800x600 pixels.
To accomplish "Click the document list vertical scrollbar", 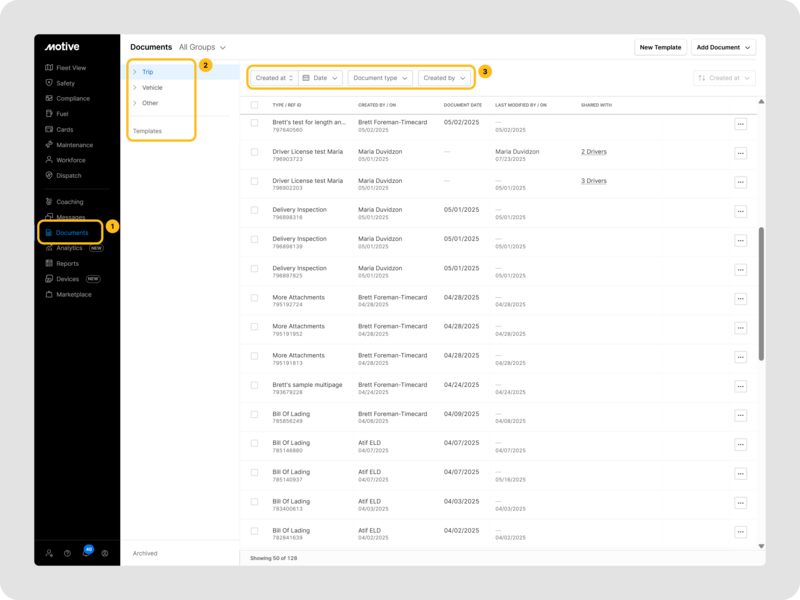I will (x=762, y=292).
